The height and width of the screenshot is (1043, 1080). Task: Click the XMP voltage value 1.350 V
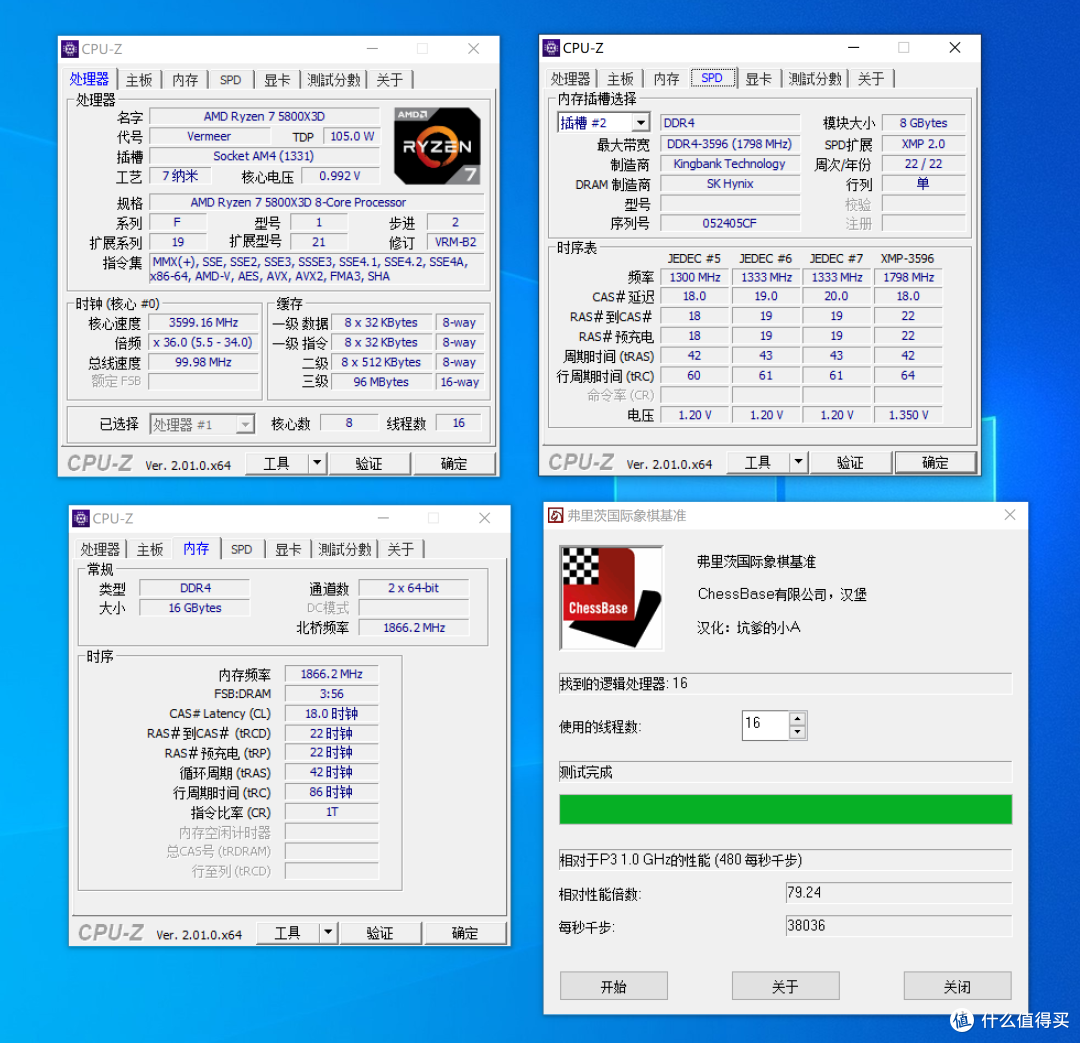coord(908,415)
